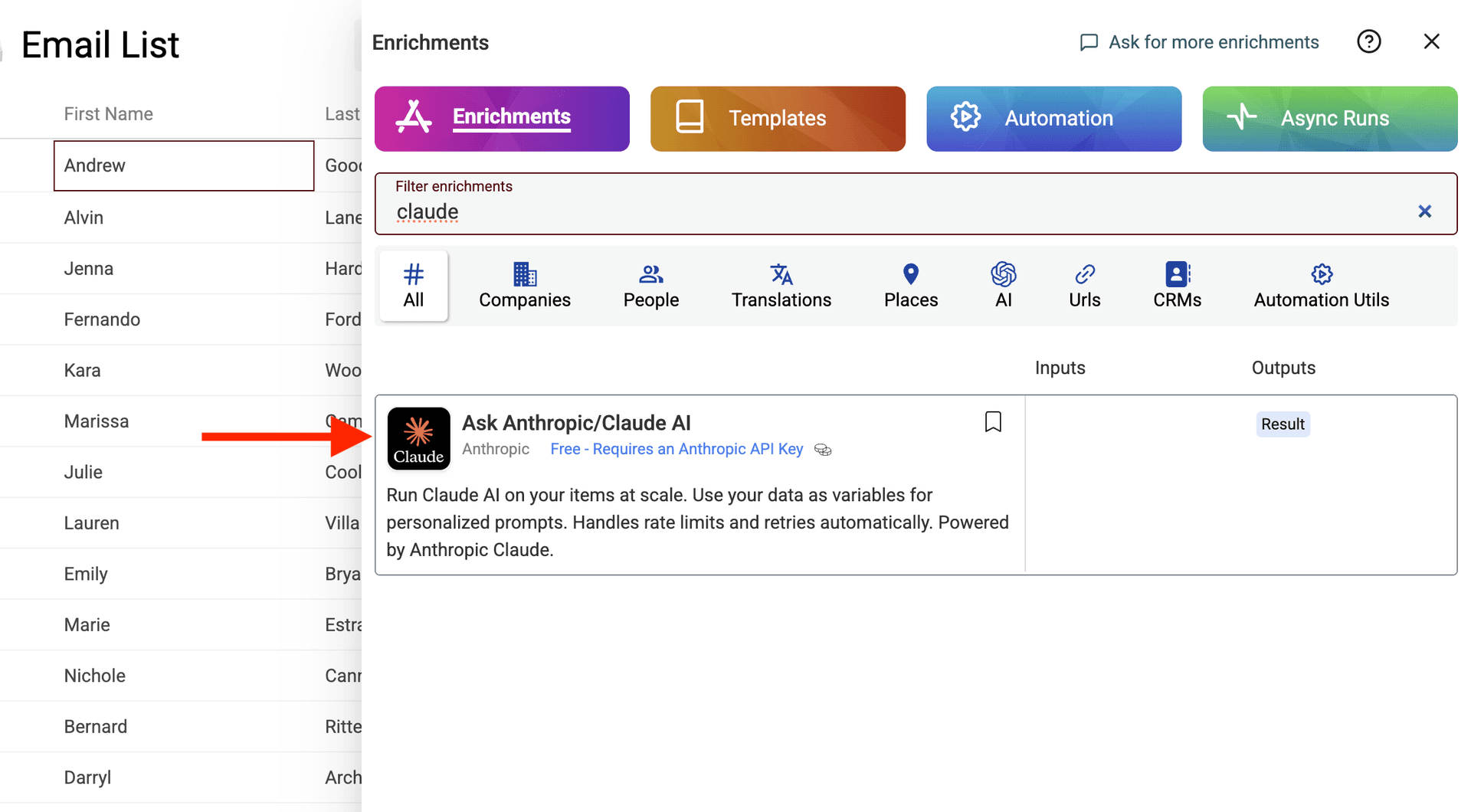Open the Automation tab
The width and height of the screenshot is (1471, 812).
(x=1053, y=119)
